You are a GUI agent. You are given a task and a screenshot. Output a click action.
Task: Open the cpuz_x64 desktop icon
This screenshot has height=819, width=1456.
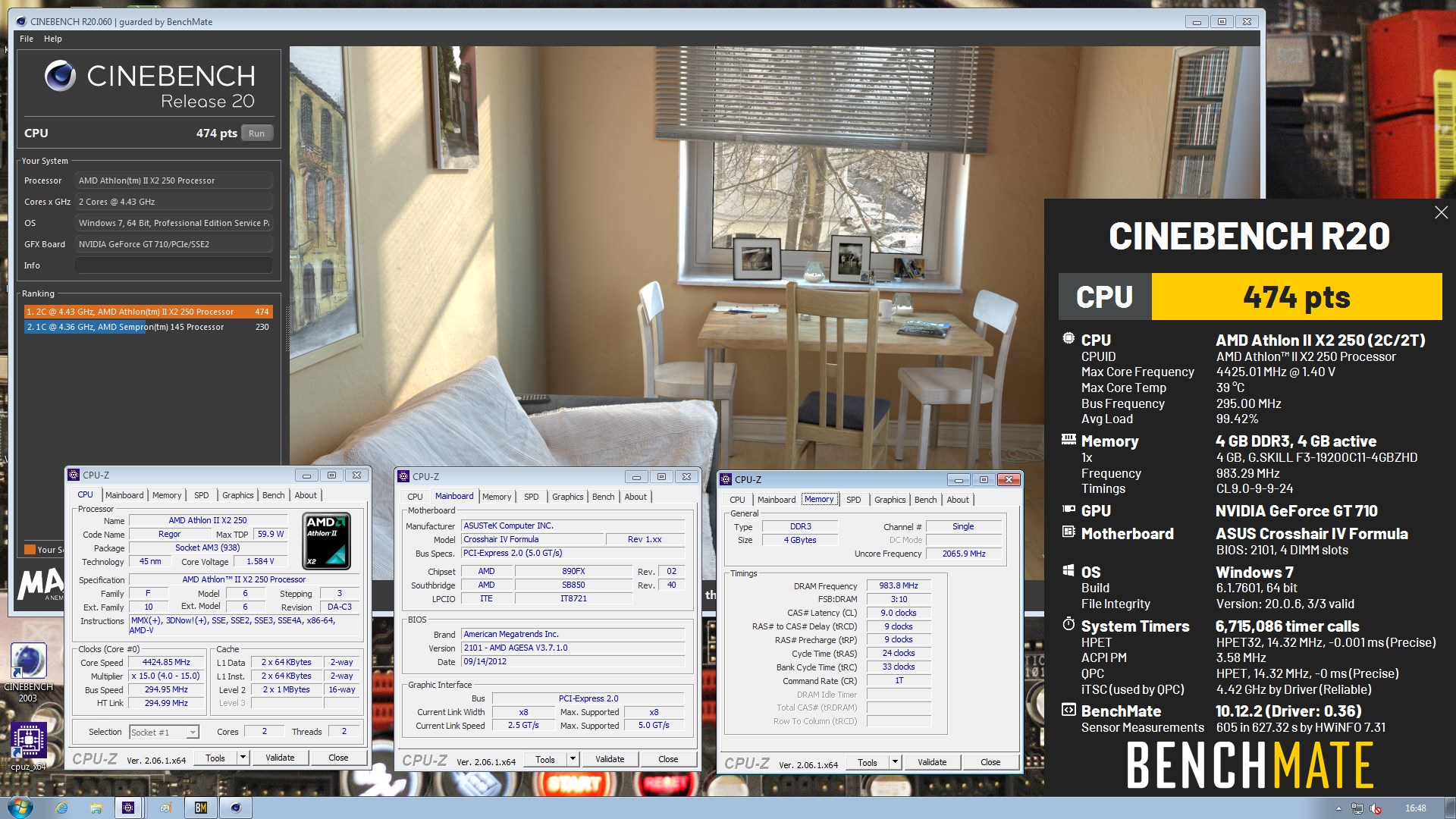[x=28, y=747]
